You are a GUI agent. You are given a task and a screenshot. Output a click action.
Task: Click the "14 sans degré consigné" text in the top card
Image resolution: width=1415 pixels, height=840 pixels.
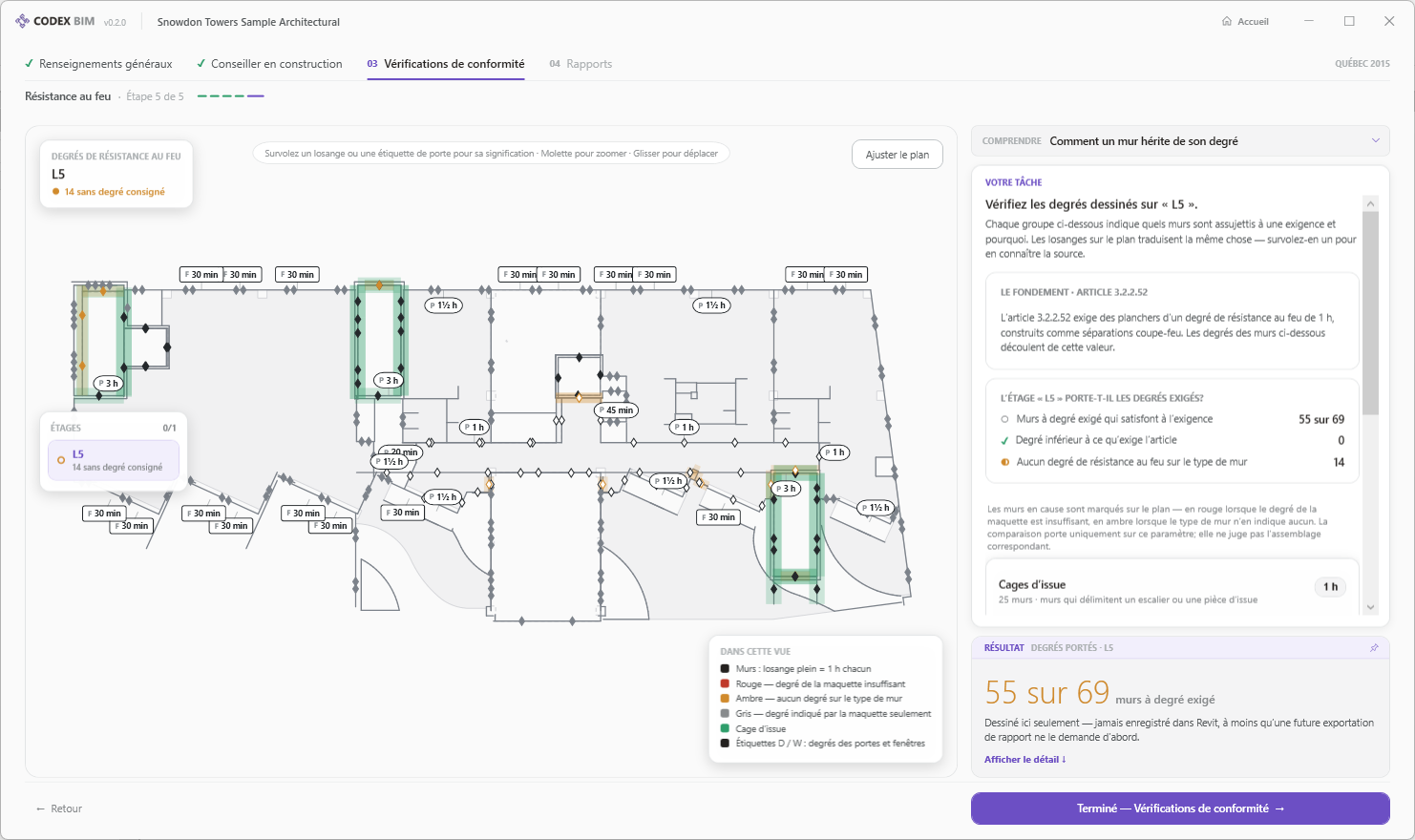(x=115, y=192)
